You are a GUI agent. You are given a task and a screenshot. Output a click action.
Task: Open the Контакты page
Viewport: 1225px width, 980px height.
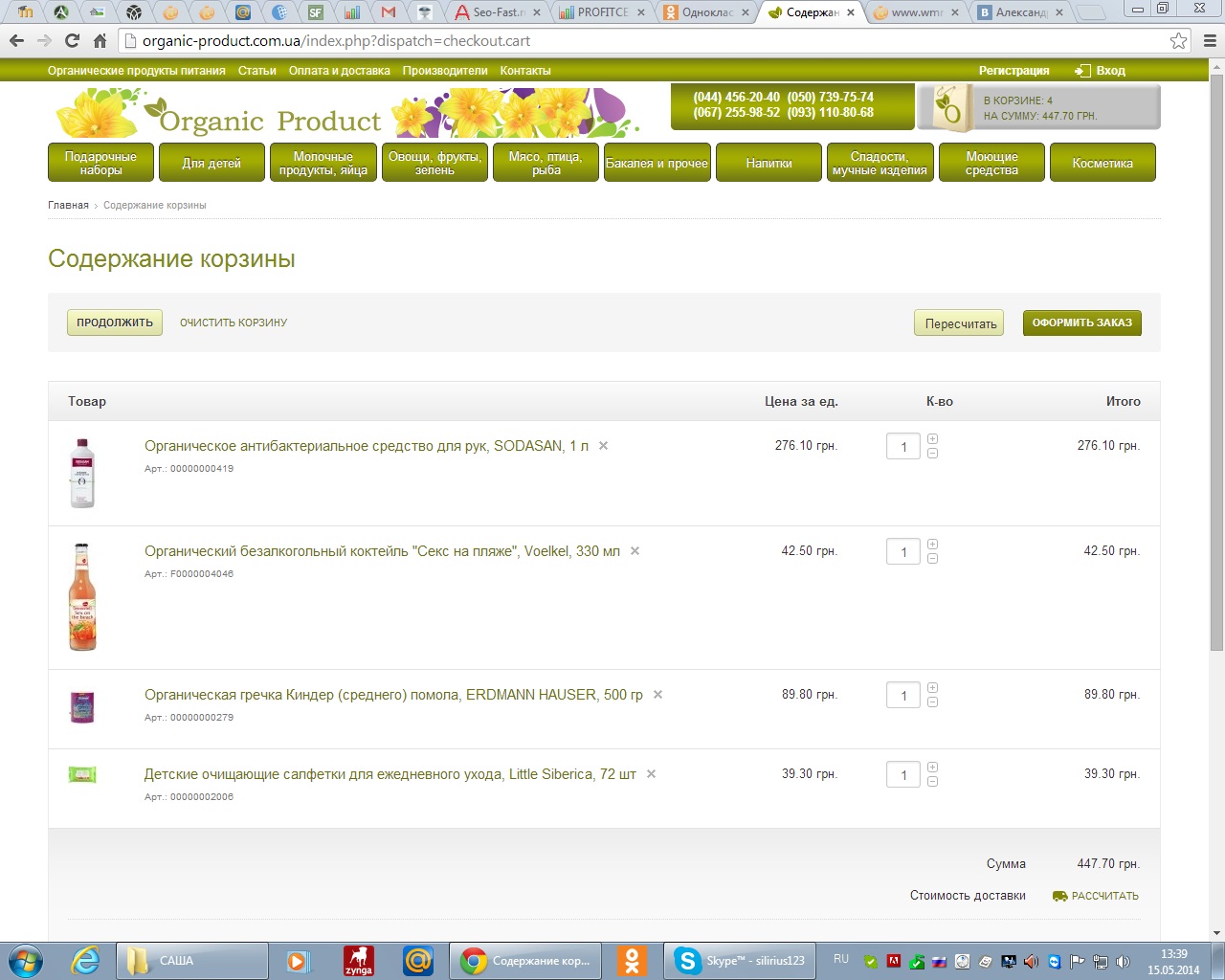pos(525,71)
